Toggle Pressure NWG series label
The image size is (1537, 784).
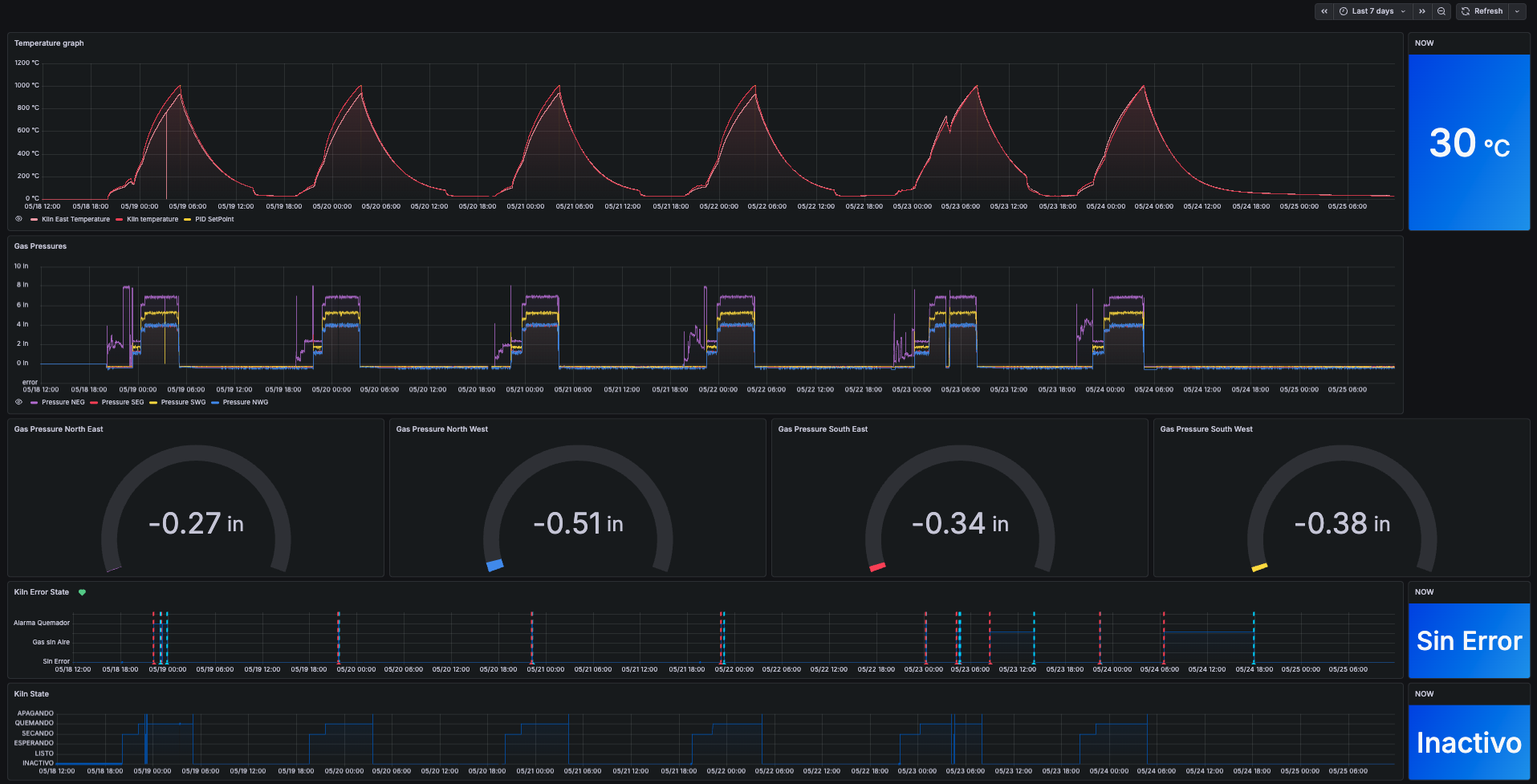pos(246,402)
